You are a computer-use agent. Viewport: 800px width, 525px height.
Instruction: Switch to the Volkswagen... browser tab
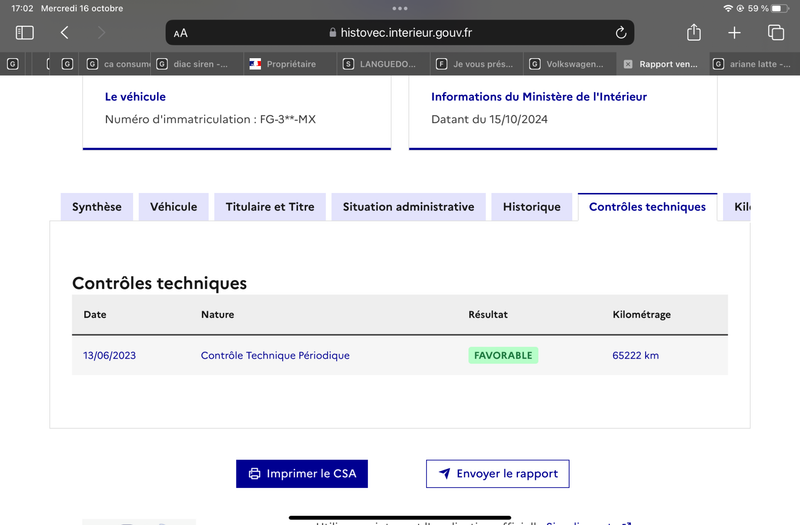point(570,64)
